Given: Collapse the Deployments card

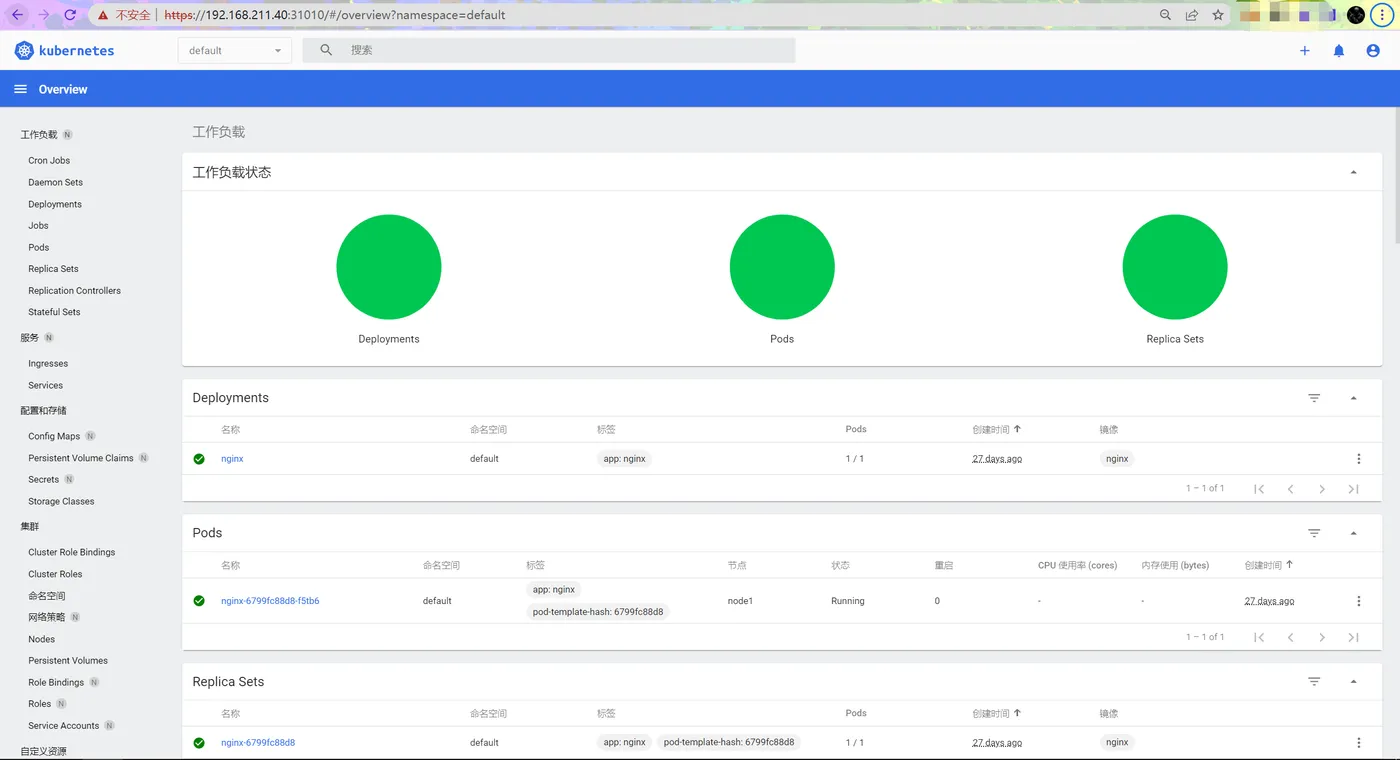Looking at the screenshot, I should pos(1354,398).
